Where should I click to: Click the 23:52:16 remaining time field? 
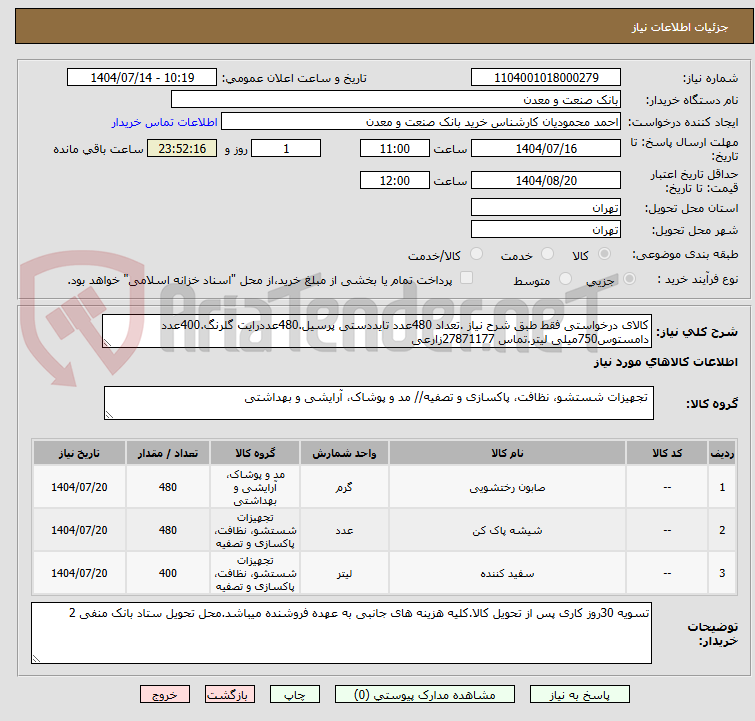click(x=182, y=148)
